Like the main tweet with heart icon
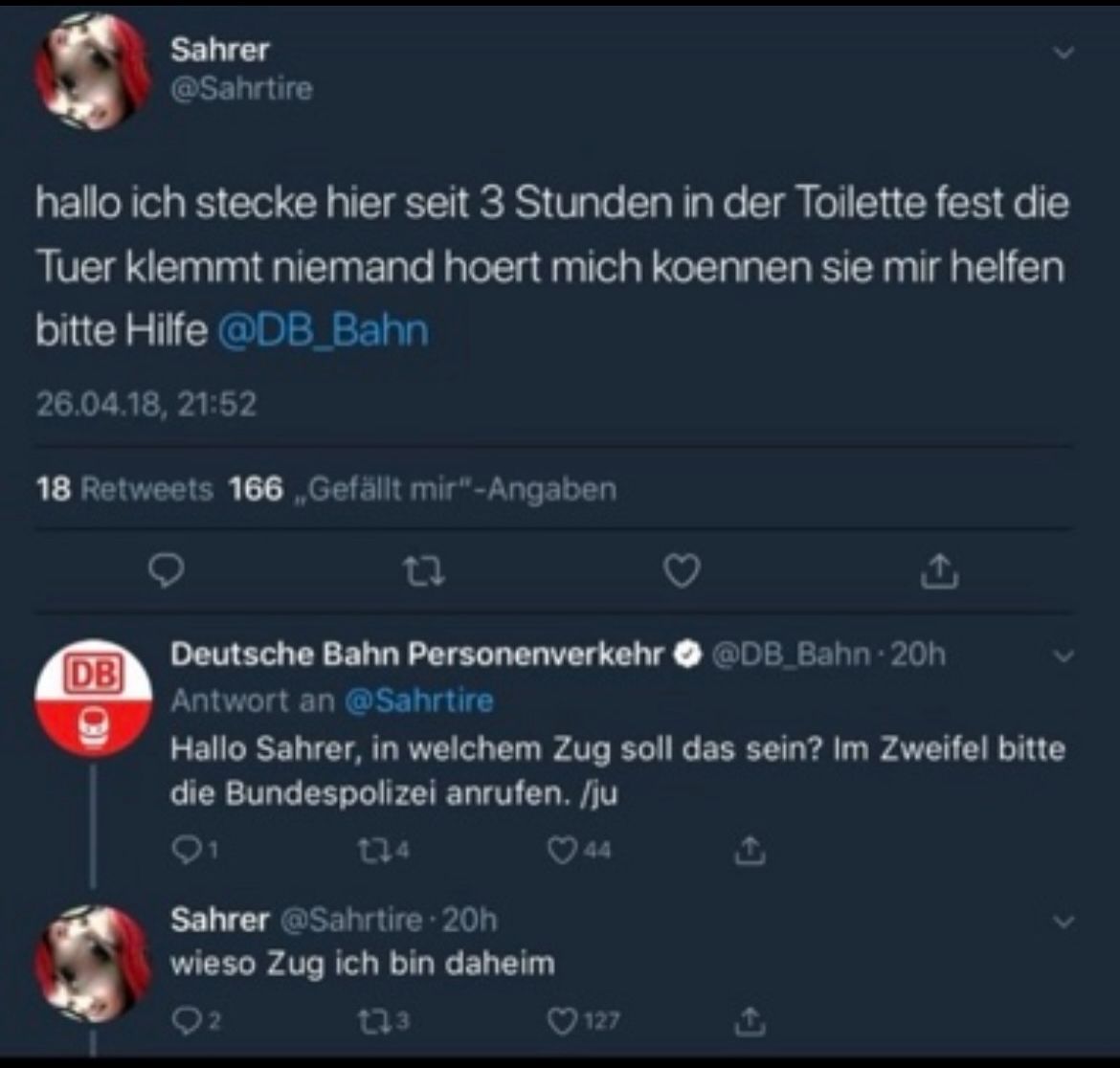 [x=683, y=572]
